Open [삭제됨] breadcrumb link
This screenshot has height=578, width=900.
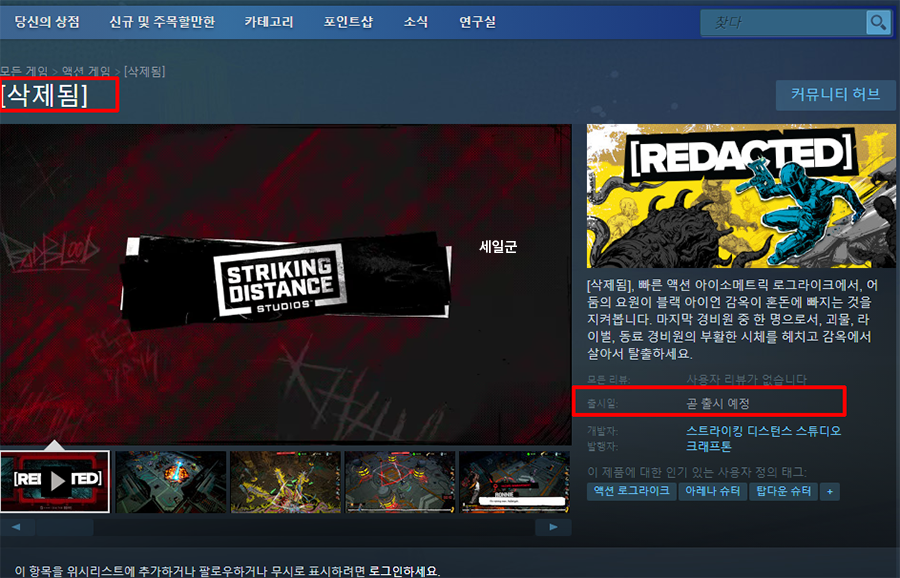coord(145,71)
